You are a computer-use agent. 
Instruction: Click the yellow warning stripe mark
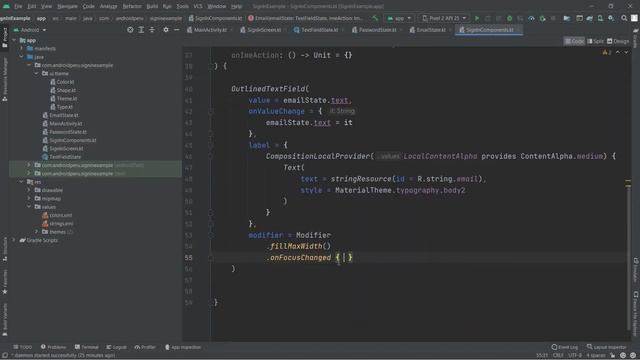coord(628,181)
